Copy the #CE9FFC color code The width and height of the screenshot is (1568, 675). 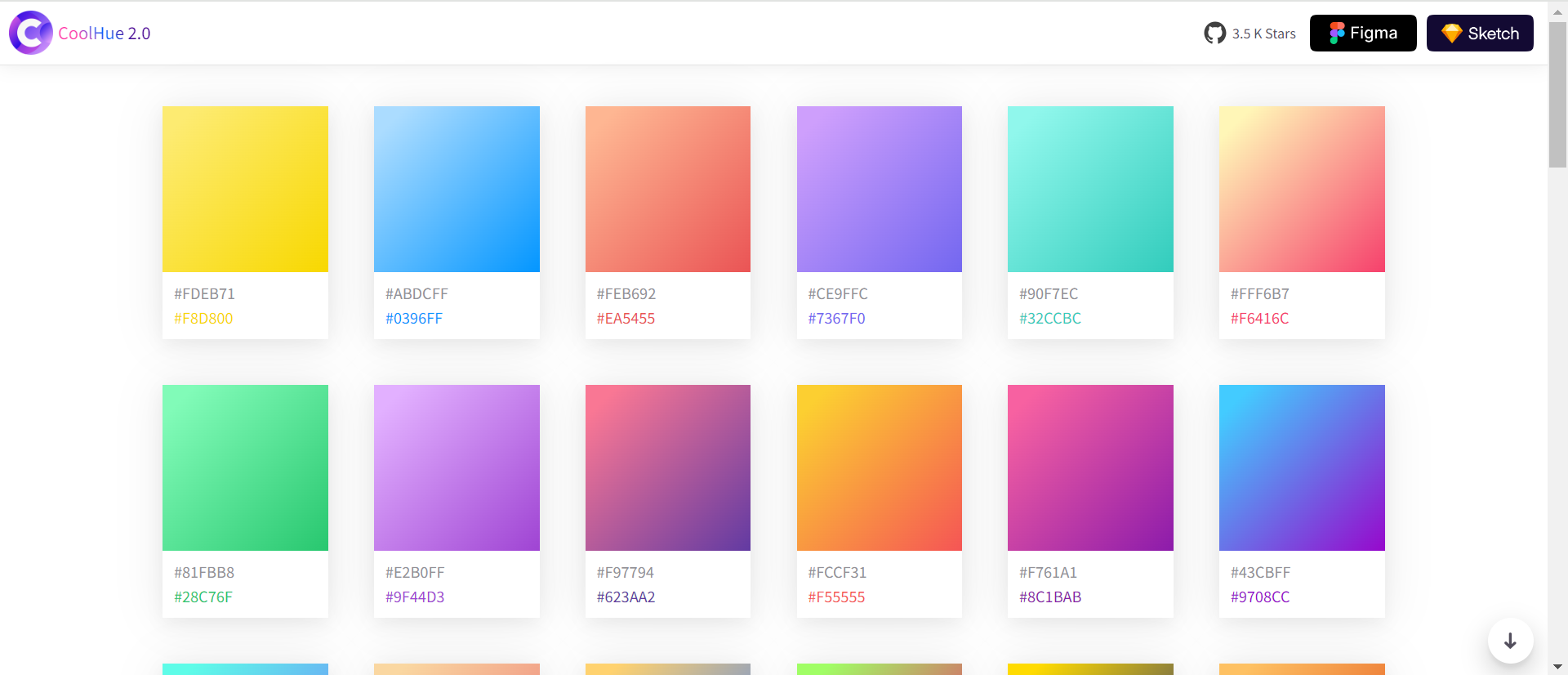pyautogui.click(x=838, y=294)
